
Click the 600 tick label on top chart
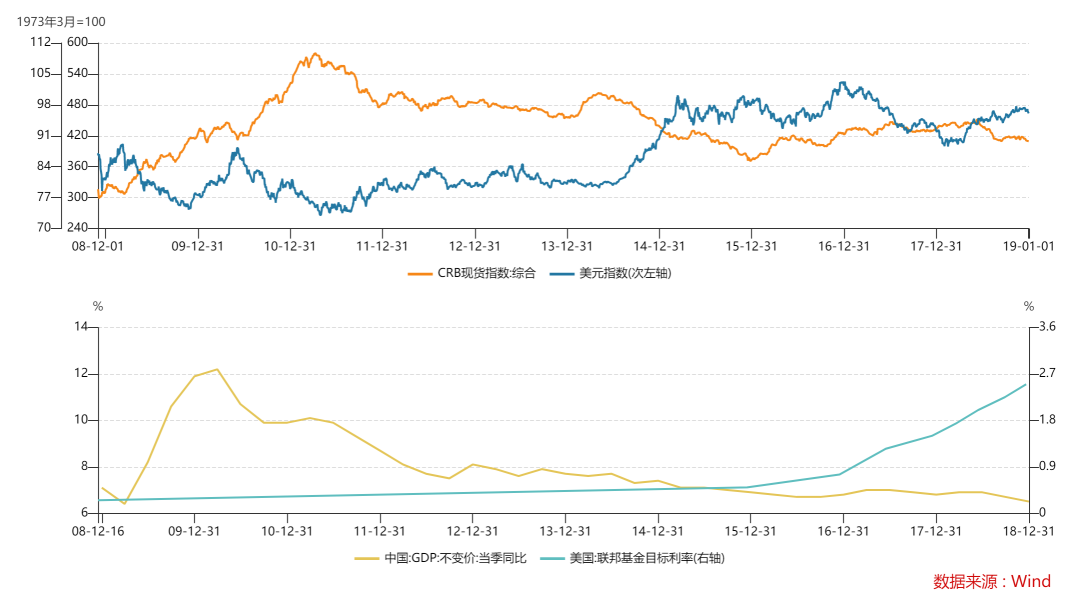[x=78, y=42]
